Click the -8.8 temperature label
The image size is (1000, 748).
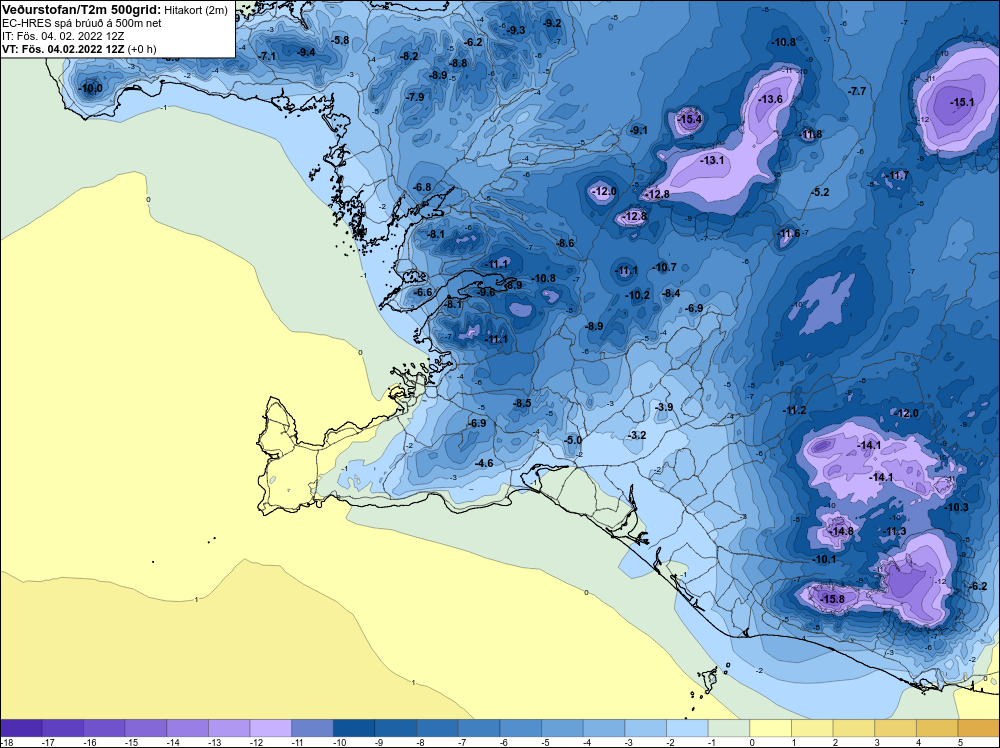458,63
